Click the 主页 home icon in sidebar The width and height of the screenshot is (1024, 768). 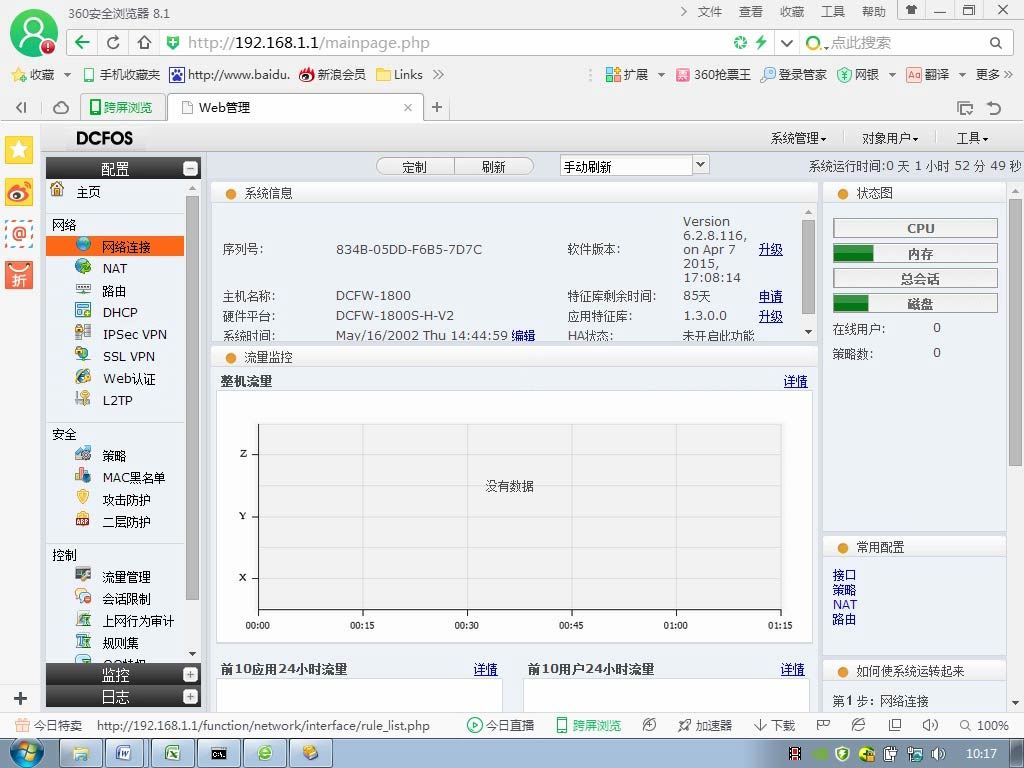[57, 189]
